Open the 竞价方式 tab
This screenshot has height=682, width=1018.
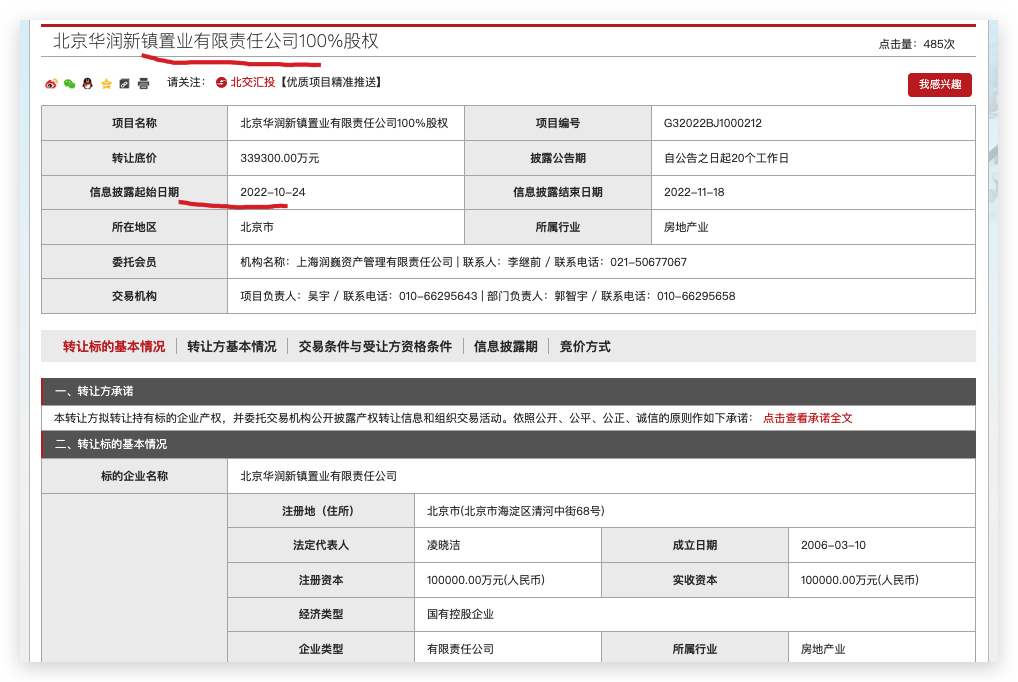(x=585, y=346)
